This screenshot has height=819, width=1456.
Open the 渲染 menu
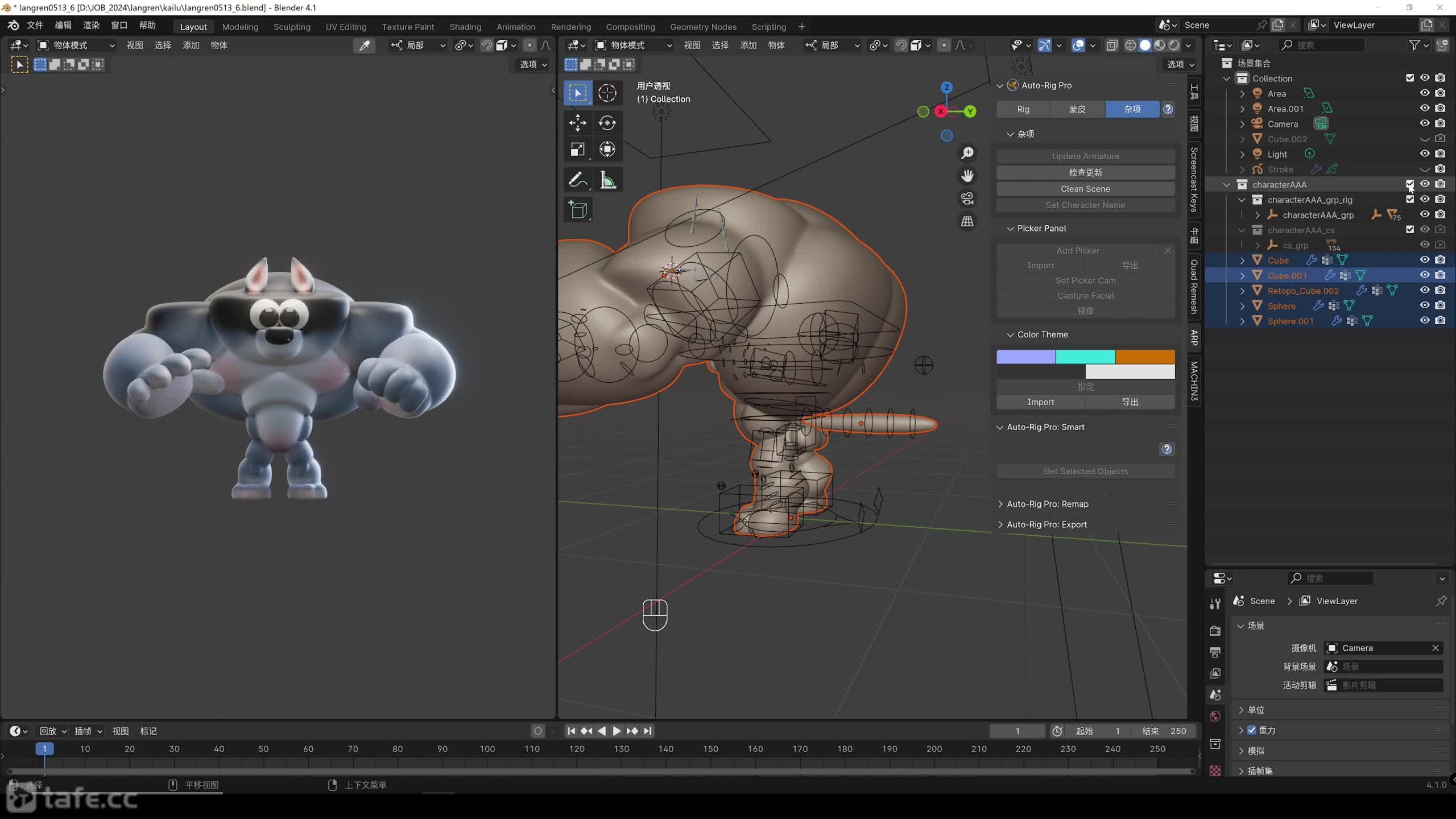pos(91,26)
